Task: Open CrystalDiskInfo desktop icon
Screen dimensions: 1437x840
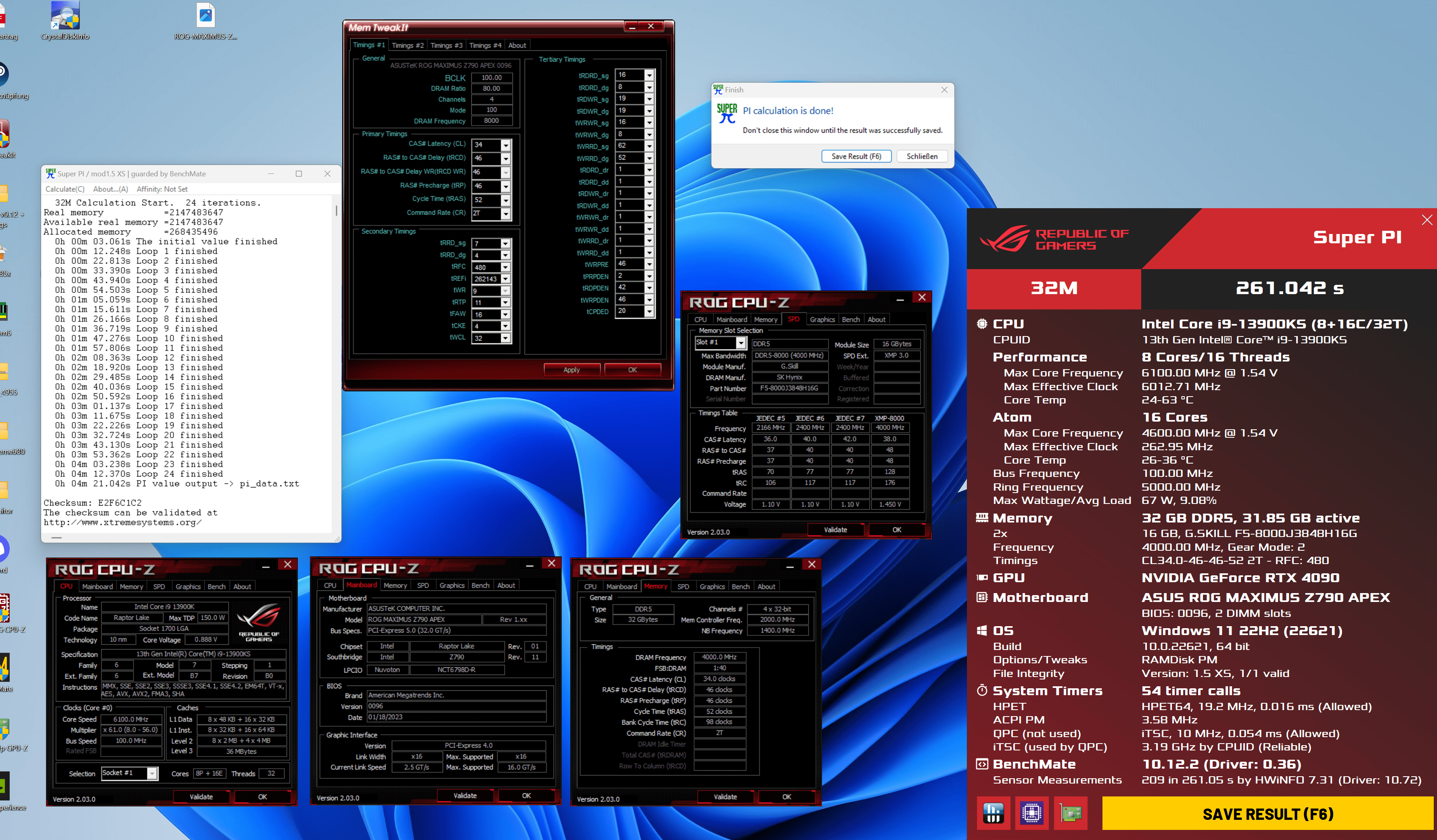Action: coord(65,21)
